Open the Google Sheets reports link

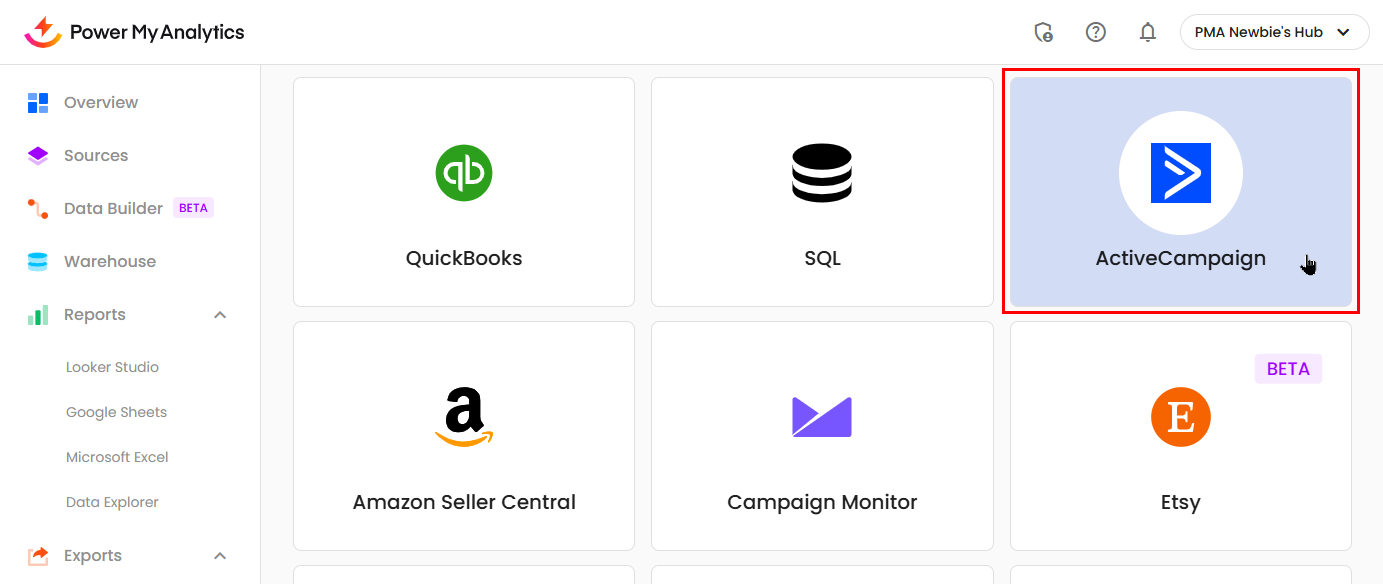[116, 412]
